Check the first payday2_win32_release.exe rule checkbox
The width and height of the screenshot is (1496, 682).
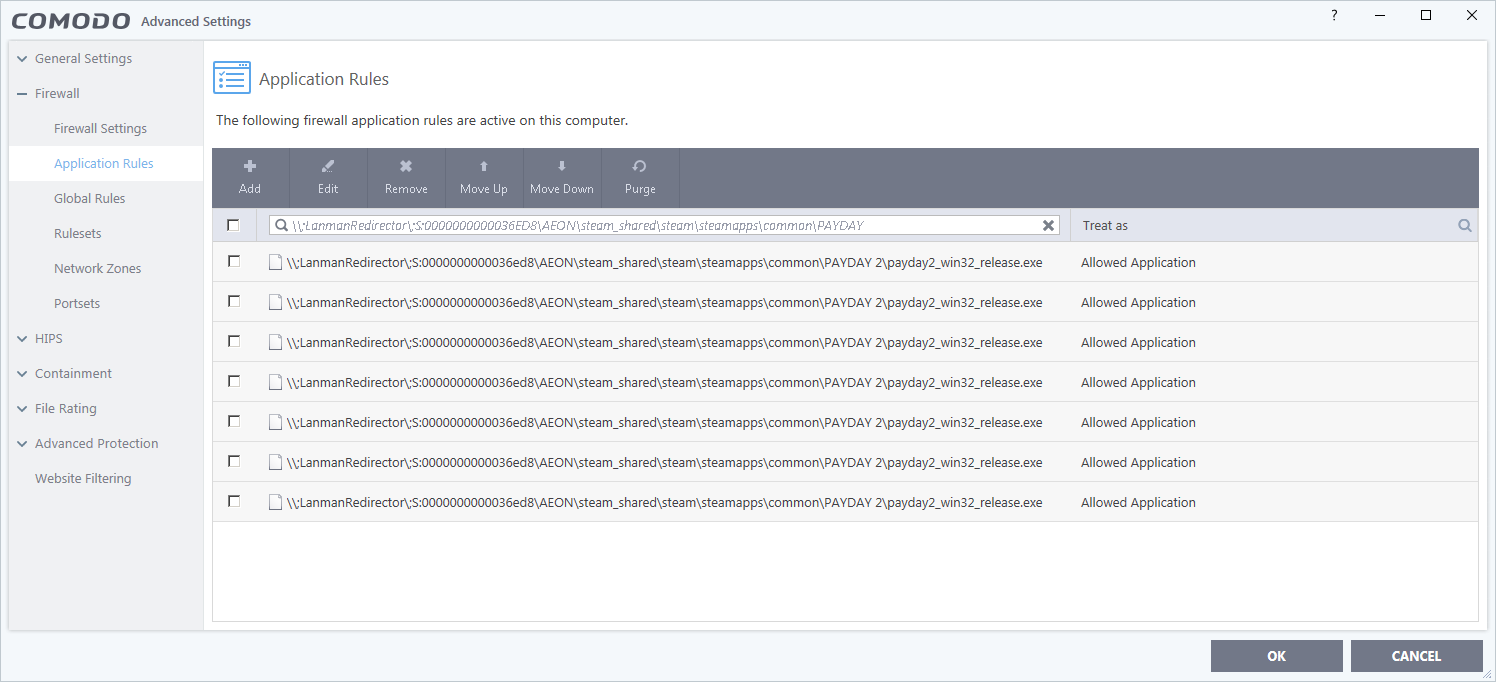(x=234, y=261)
